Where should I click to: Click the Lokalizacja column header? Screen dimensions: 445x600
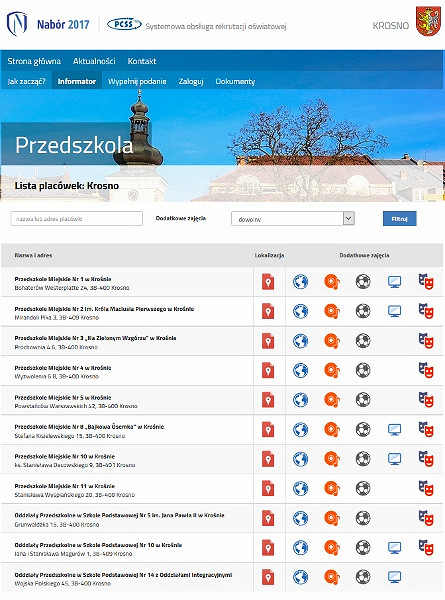[269, 255]
